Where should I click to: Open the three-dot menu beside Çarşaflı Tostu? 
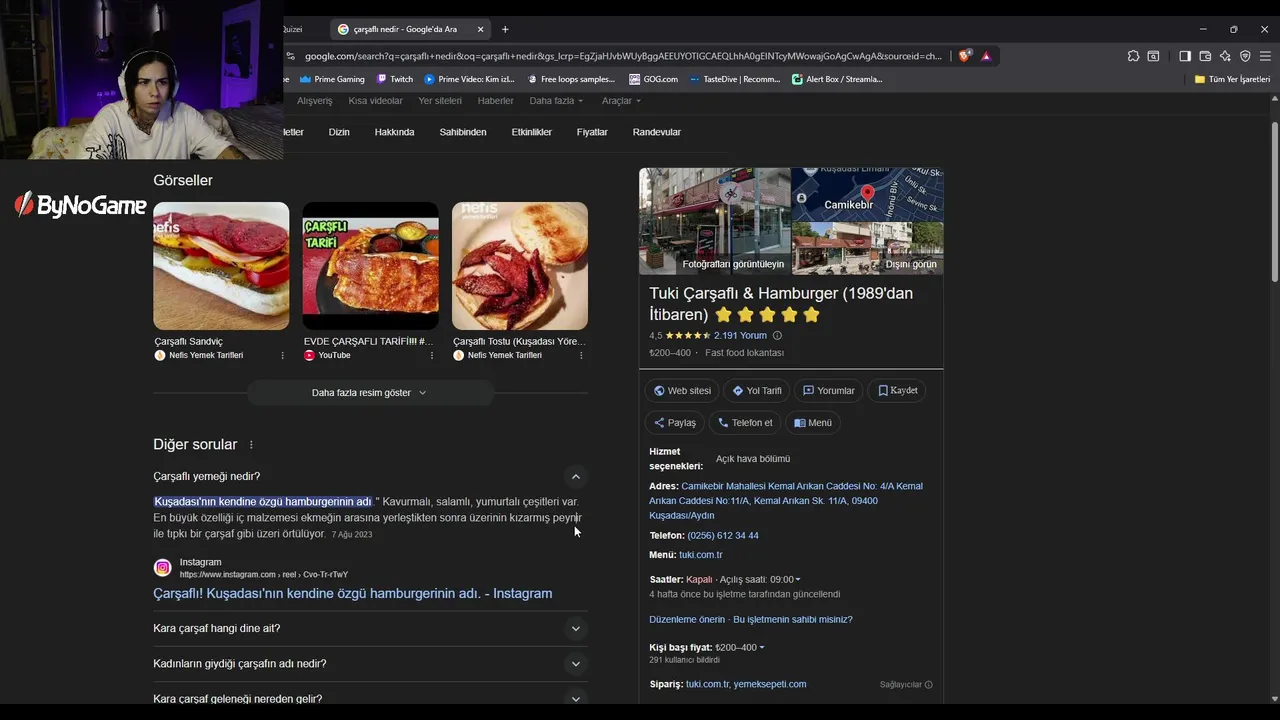(x=581, y=355)
